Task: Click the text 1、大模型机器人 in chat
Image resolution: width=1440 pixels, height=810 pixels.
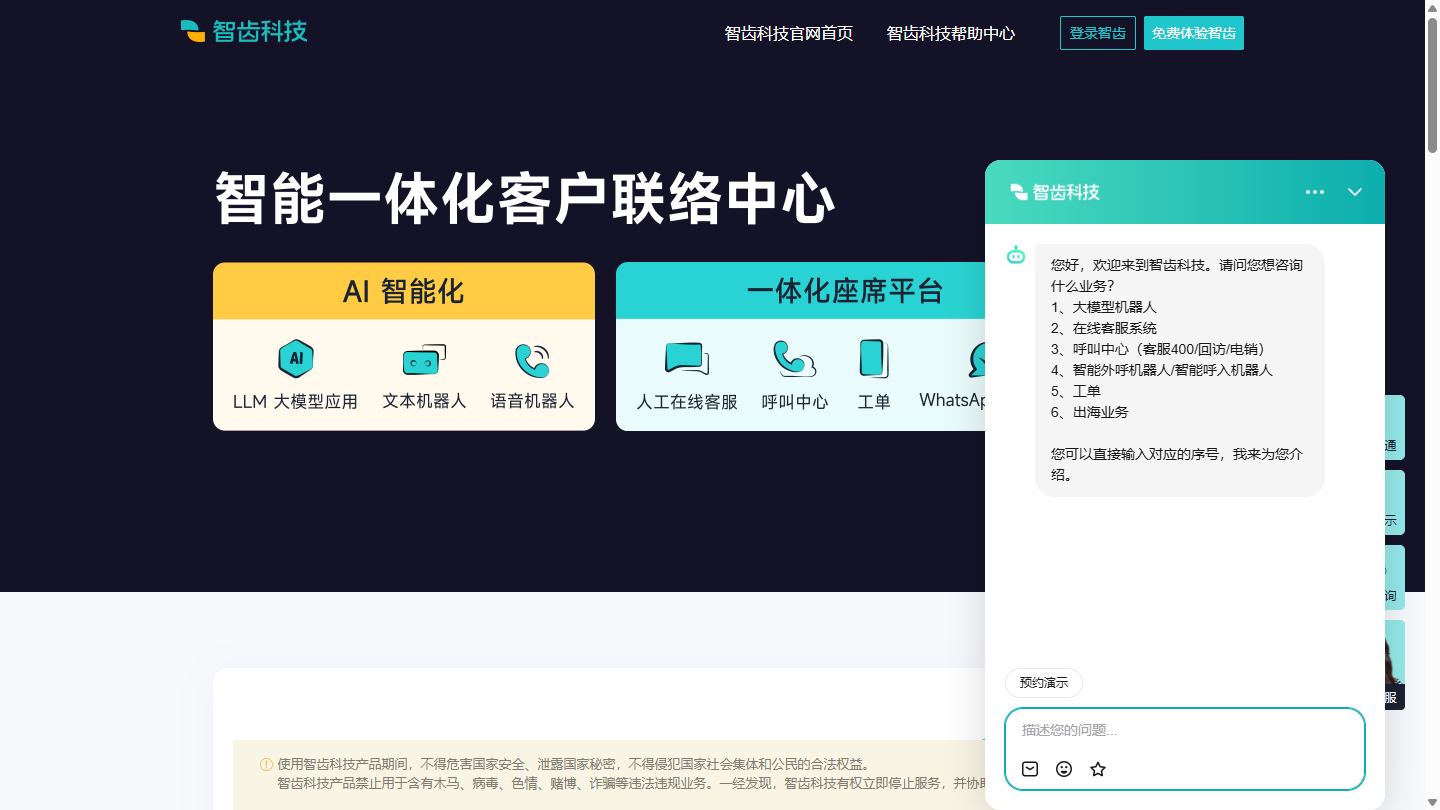Action: [1104, 307]
